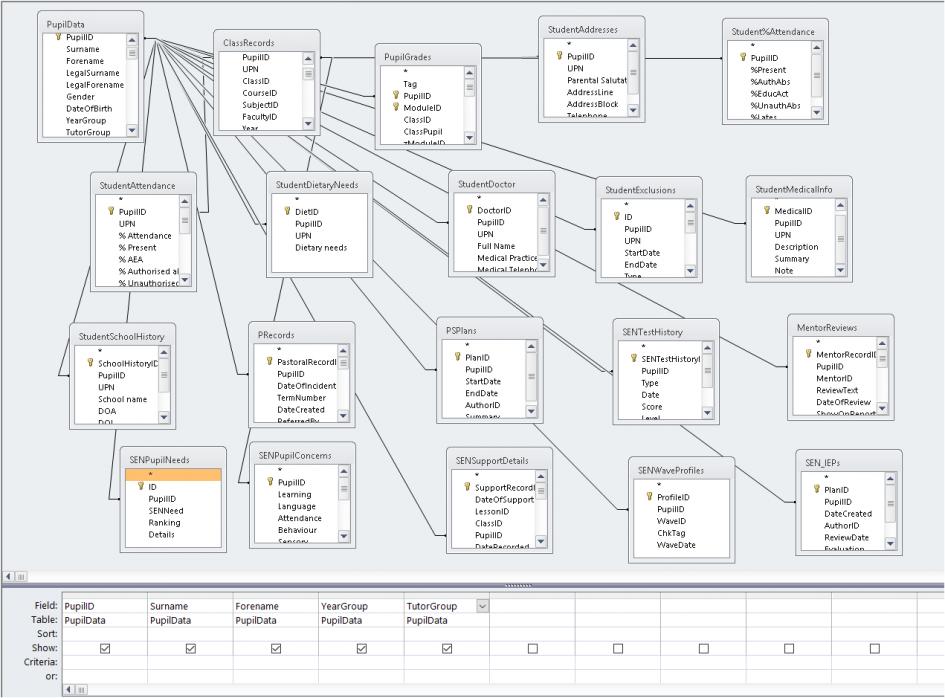Click the key icon beside MedicalID
945x698 pixels.
[x=767, y=210]
